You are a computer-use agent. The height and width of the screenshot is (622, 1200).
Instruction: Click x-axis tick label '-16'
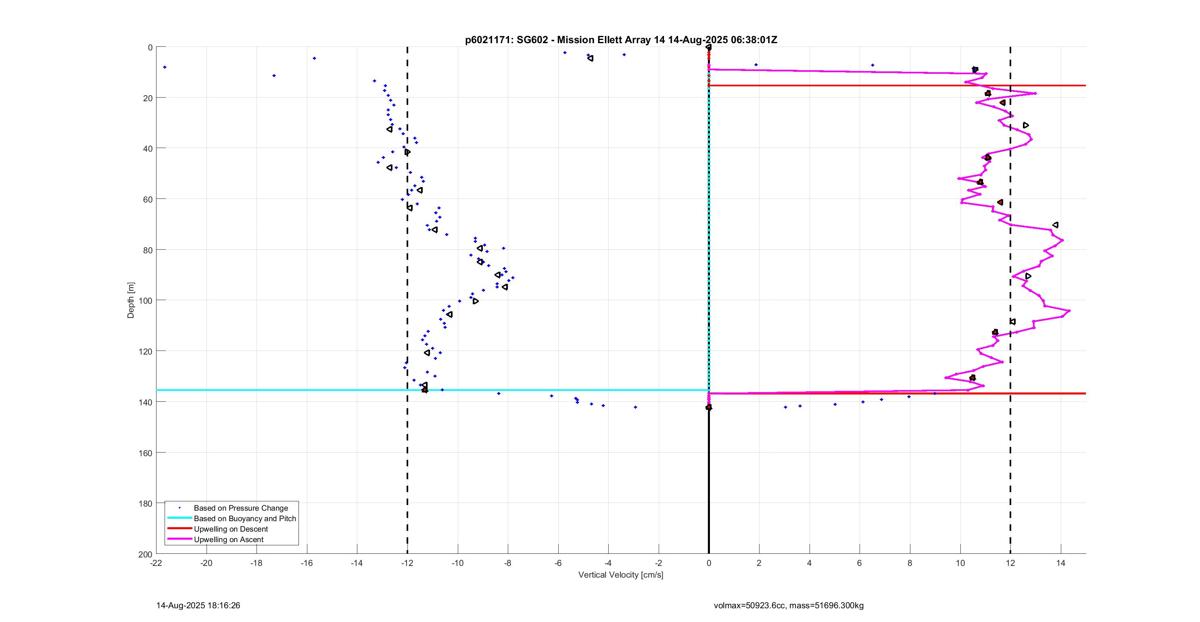click(x=307, y=563)
